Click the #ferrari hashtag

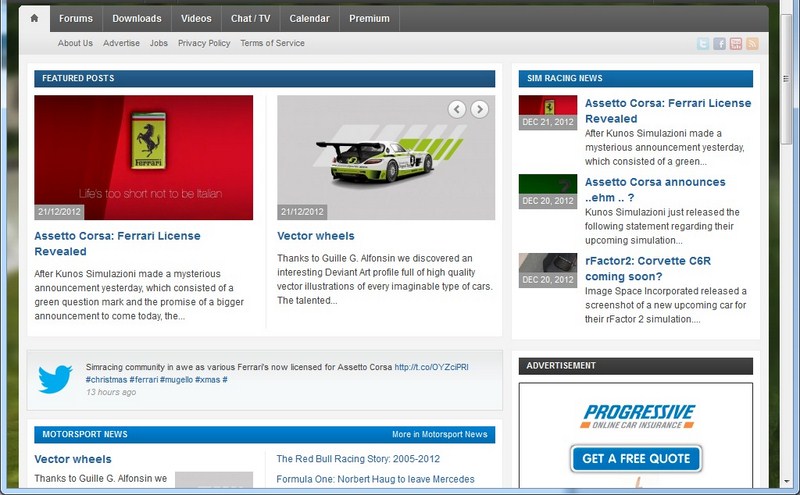click(143, 380)
